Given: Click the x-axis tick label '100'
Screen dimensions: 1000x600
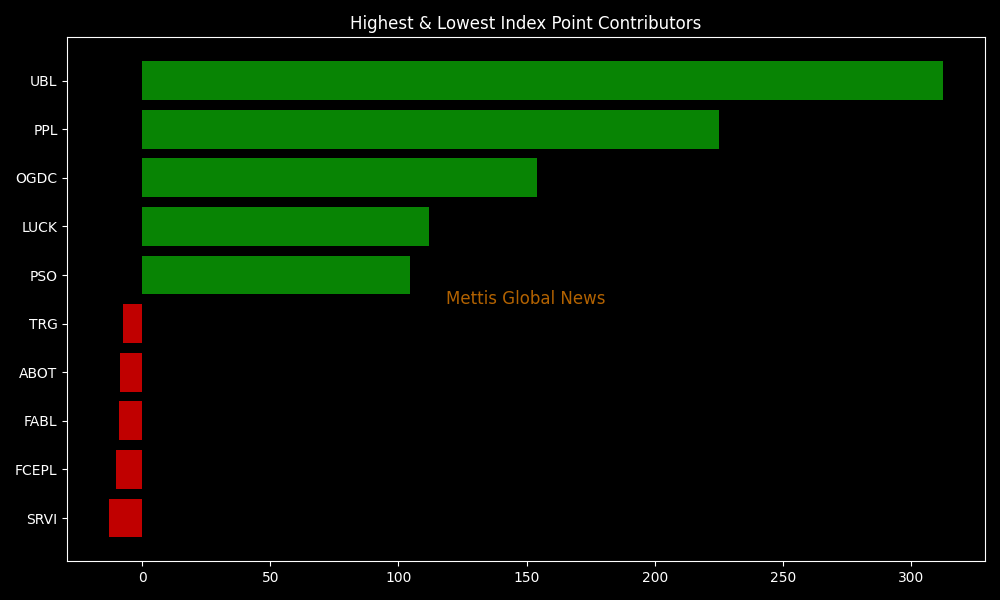Looking at the screenshot, I should (399, 578).
